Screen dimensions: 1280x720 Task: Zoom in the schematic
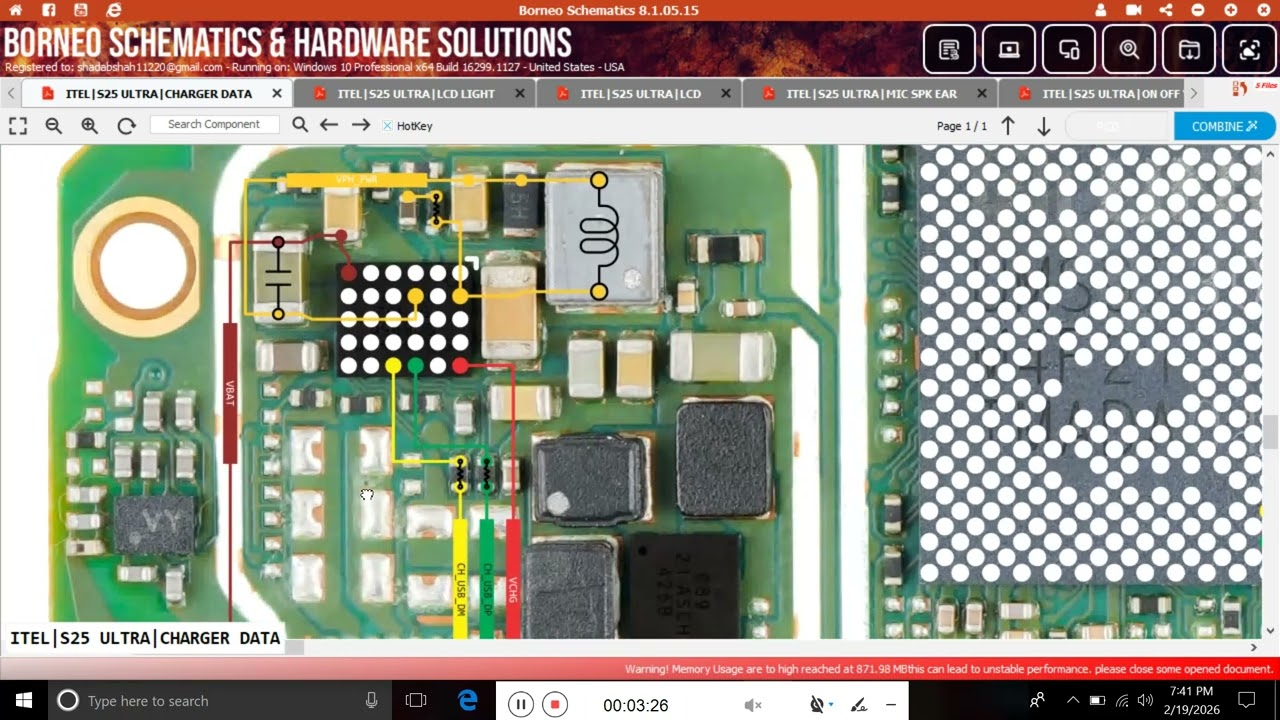point(90,126)
